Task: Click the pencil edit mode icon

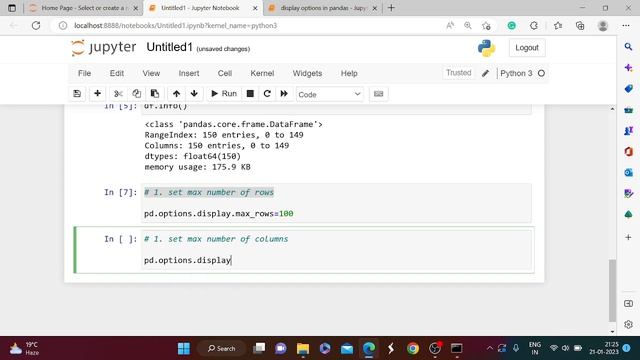Action: [485, 73]
